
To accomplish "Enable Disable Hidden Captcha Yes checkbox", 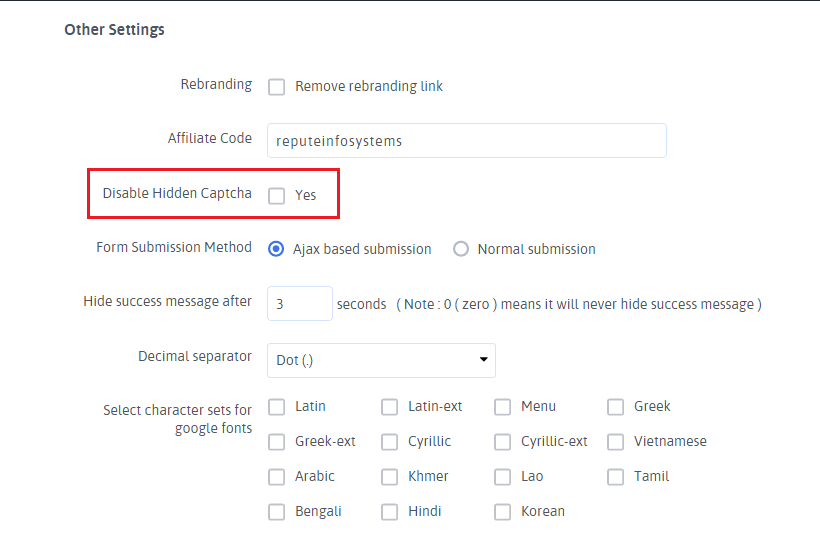I will click(277, 196).
